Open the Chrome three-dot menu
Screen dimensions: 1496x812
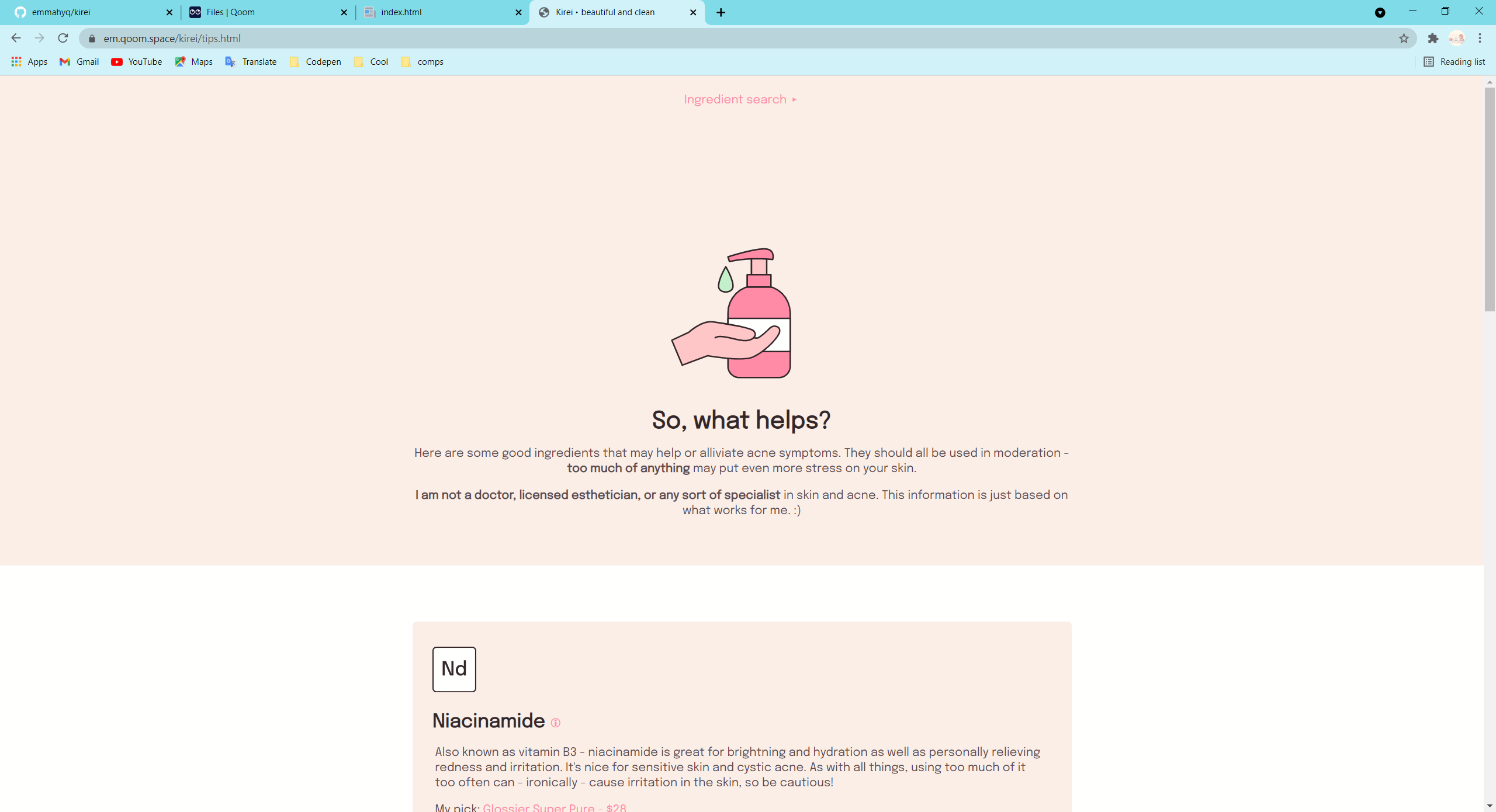click(1480, 39)
